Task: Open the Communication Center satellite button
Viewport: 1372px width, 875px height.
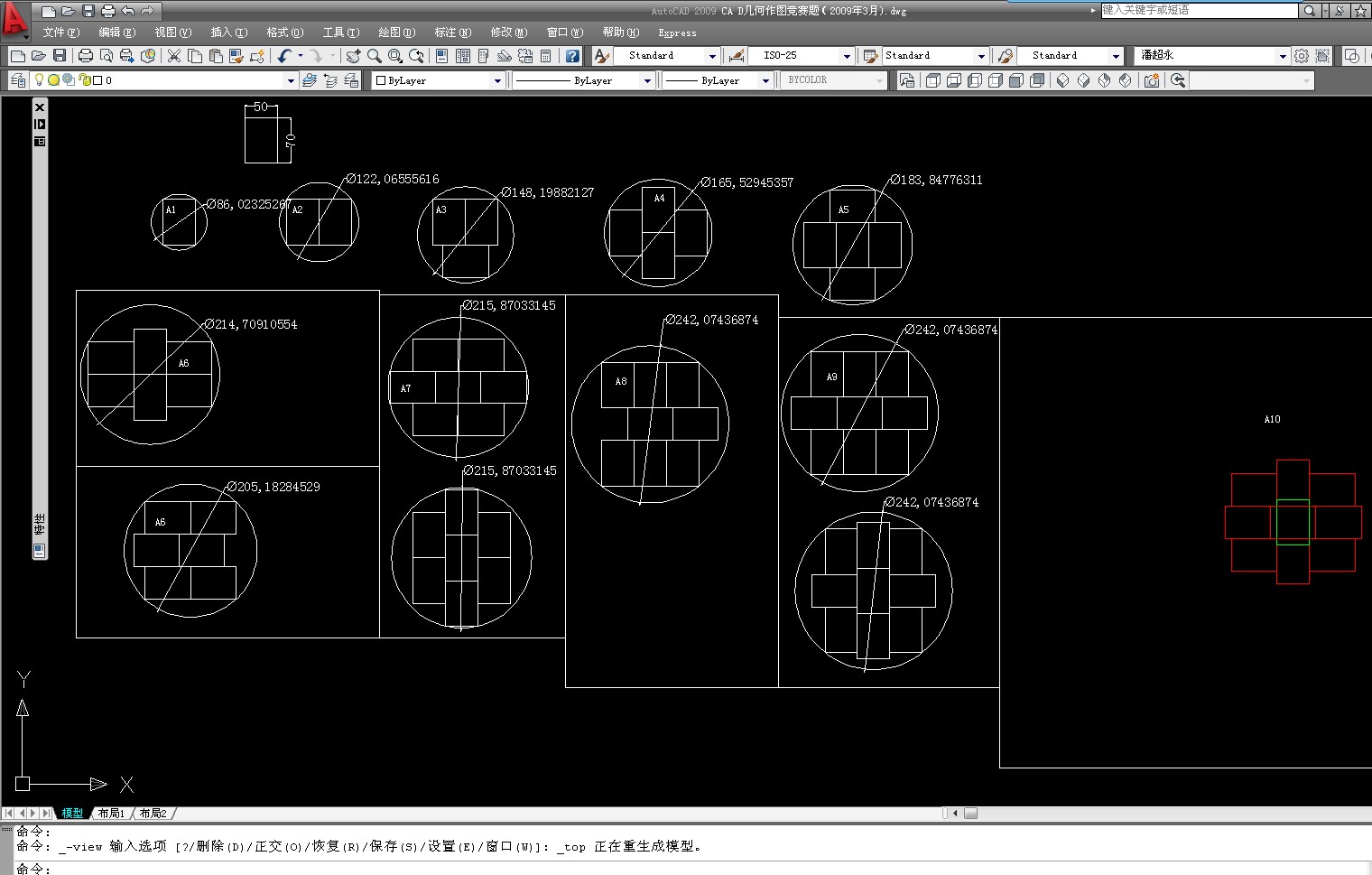Action: [x=1340, y=11]
